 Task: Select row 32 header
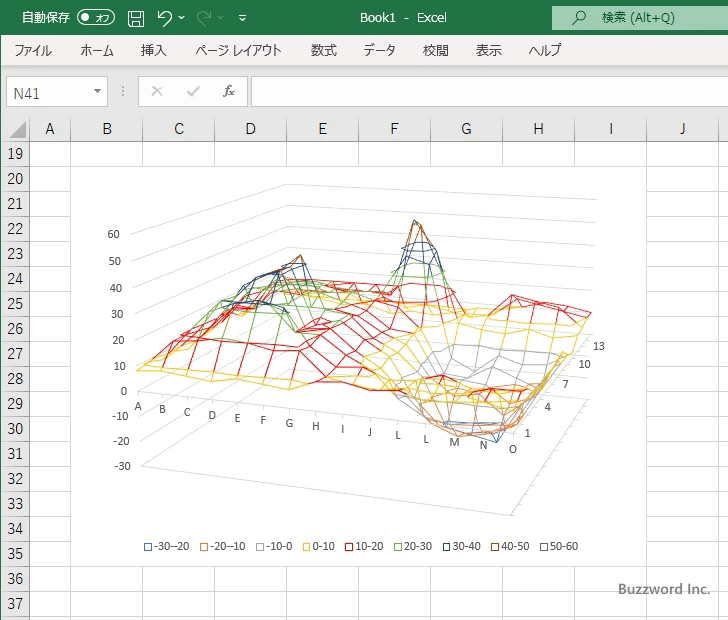(15, 479)
